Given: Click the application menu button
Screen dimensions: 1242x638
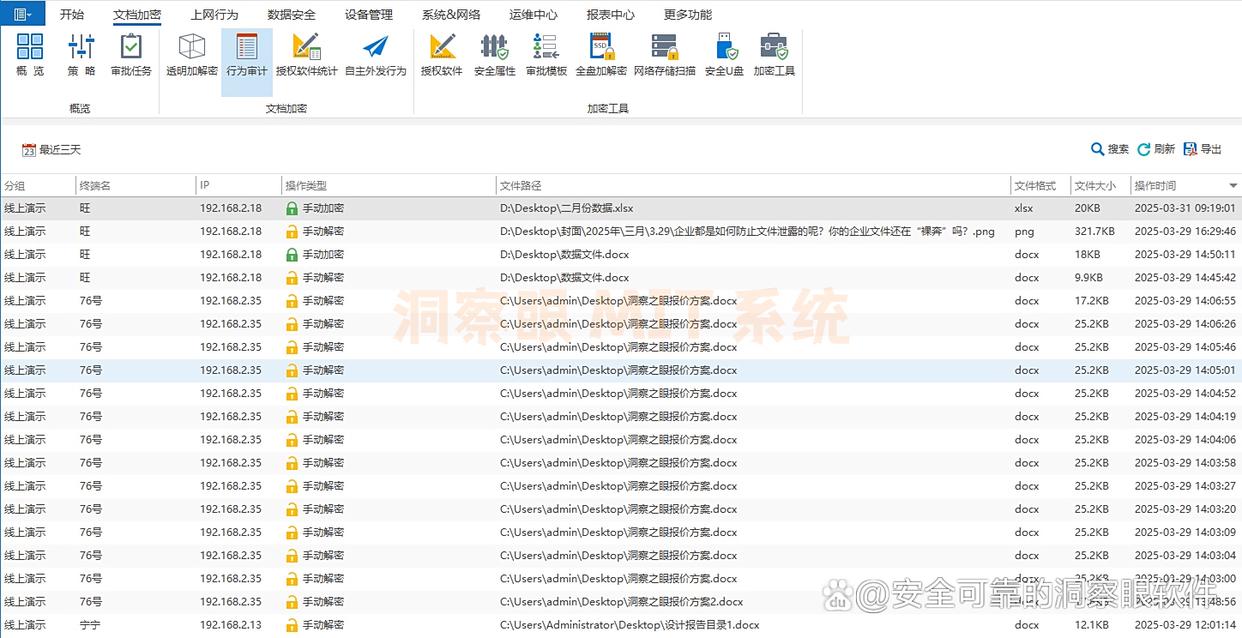Looking at the screenshot, I should [x=22, y=14].
